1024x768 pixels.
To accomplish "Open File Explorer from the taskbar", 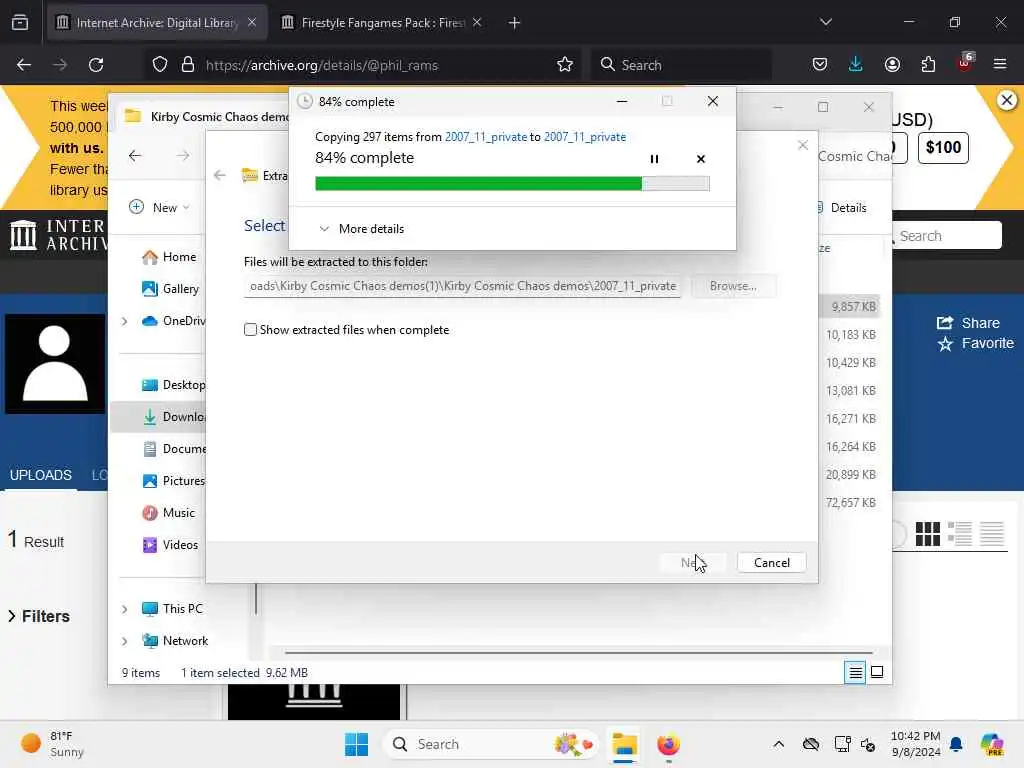I will pyautogui.click(x=624, y=744).
